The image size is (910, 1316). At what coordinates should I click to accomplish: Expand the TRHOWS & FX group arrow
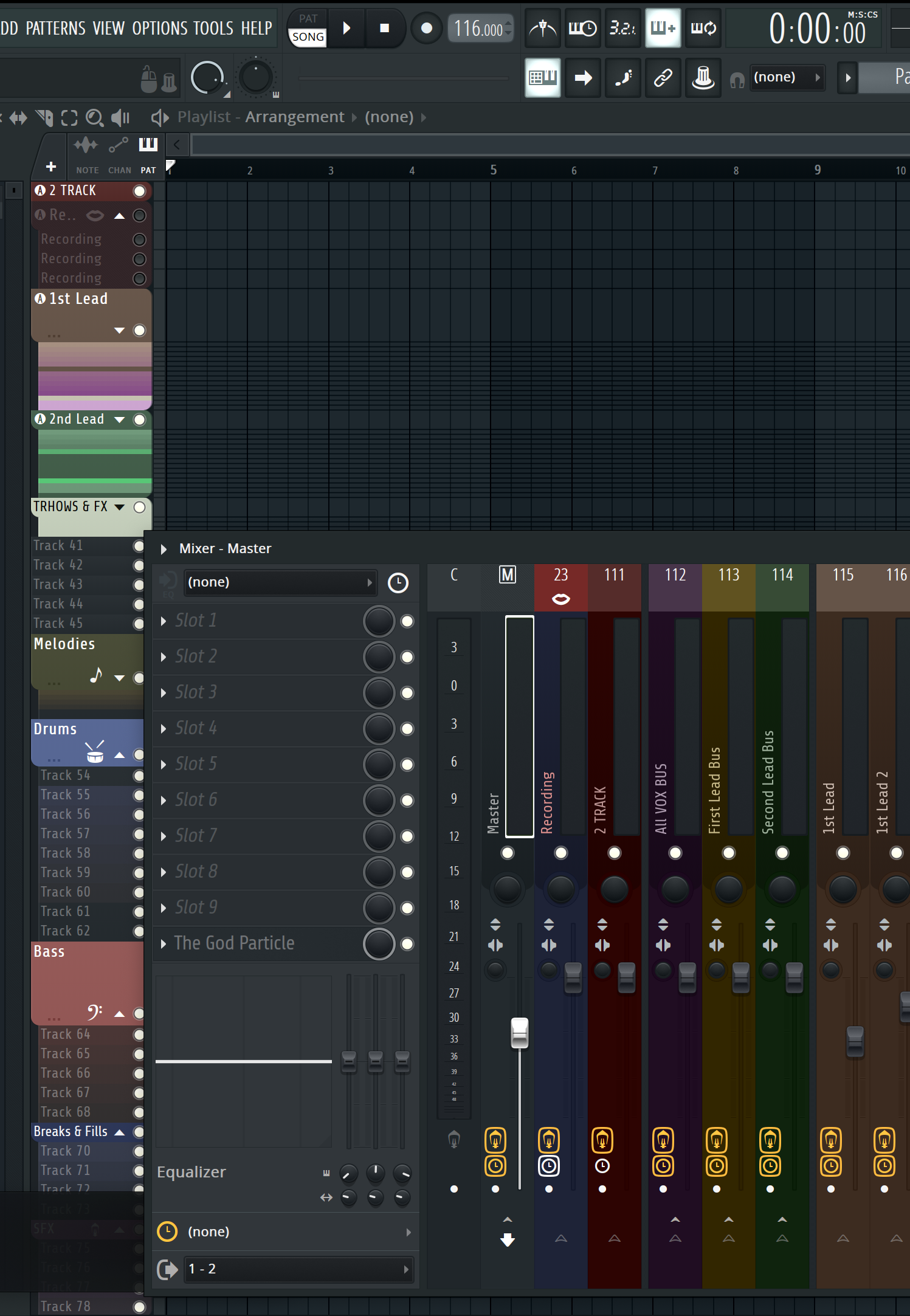tap(120, 507)
